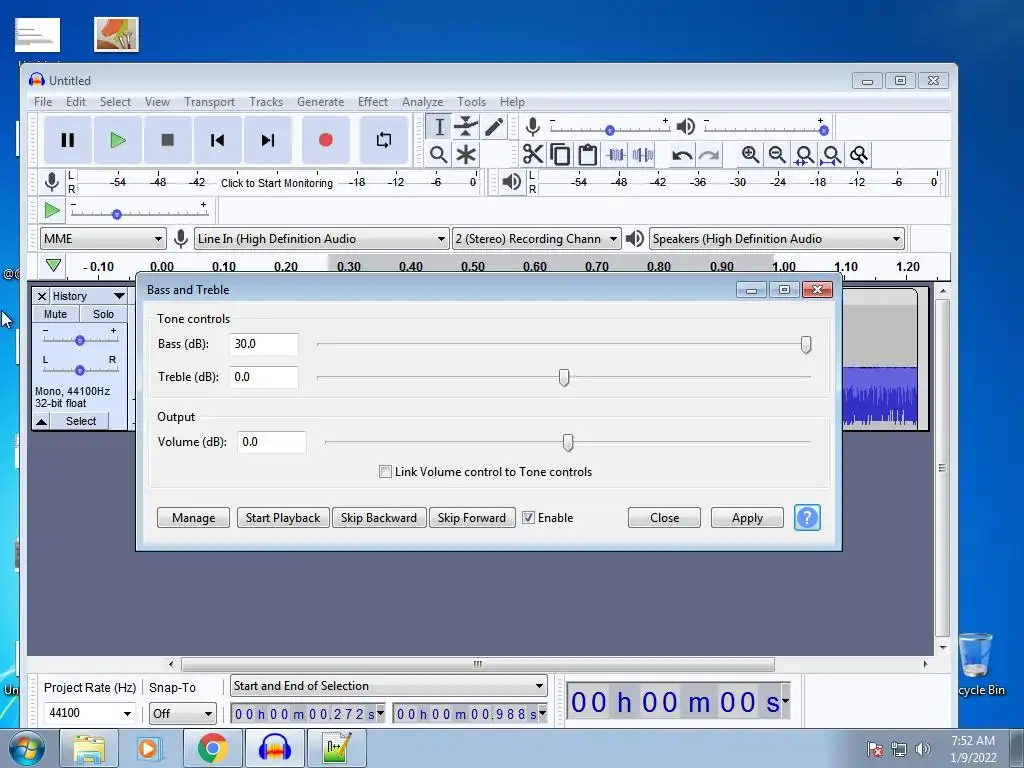Click the green timeline options triangle
Screen dimensions: 1024x768
click(54, 265)
